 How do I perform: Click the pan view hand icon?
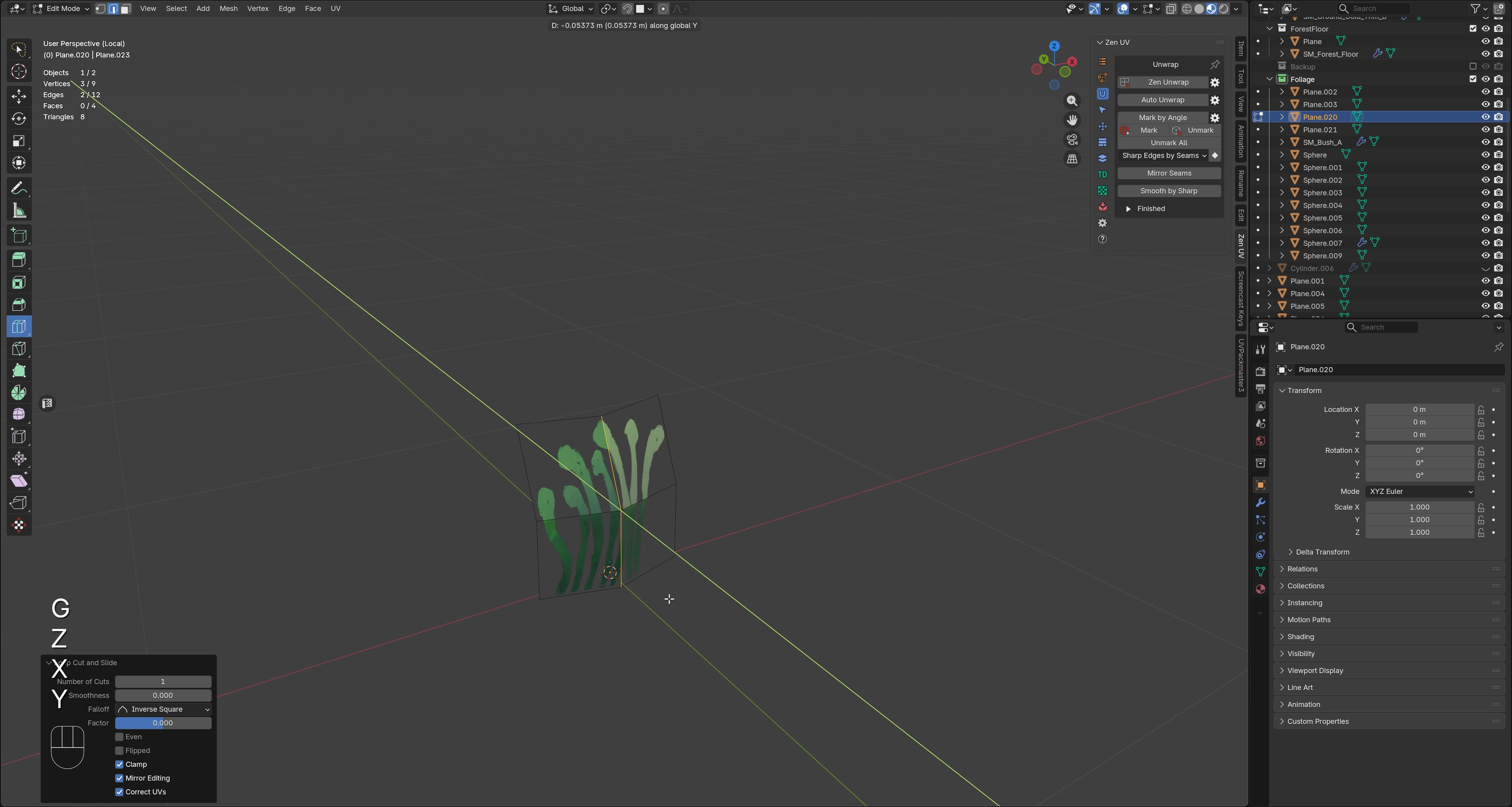click(x=1072, y=120)
